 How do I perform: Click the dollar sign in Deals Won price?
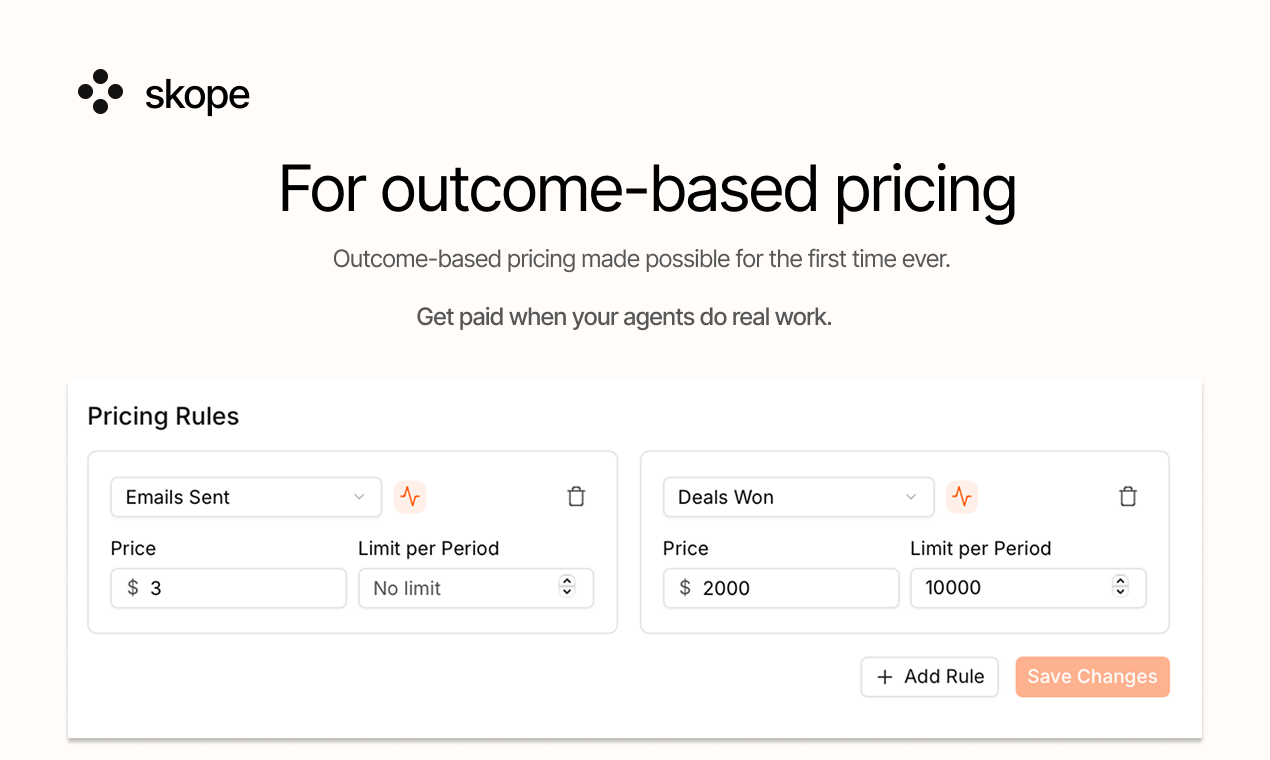(684, 588)
